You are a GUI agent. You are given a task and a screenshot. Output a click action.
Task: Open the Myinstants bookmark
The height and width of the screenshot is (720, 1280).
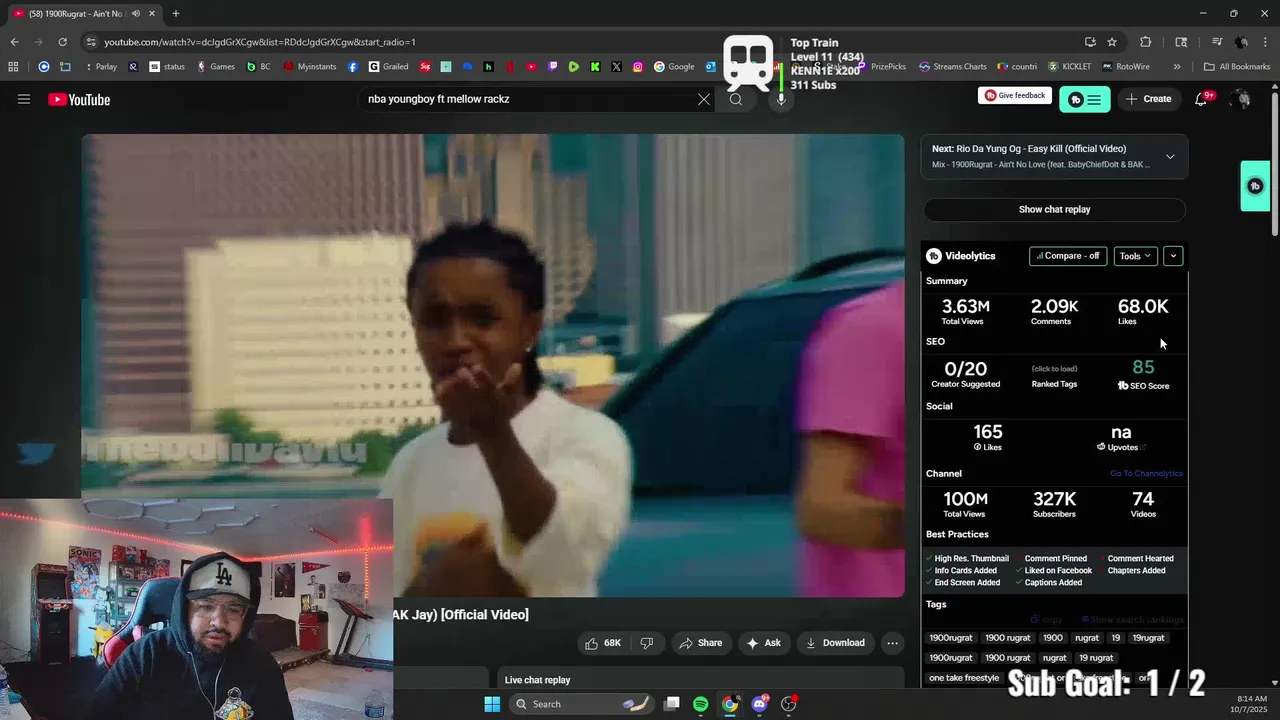pos(310,67)
